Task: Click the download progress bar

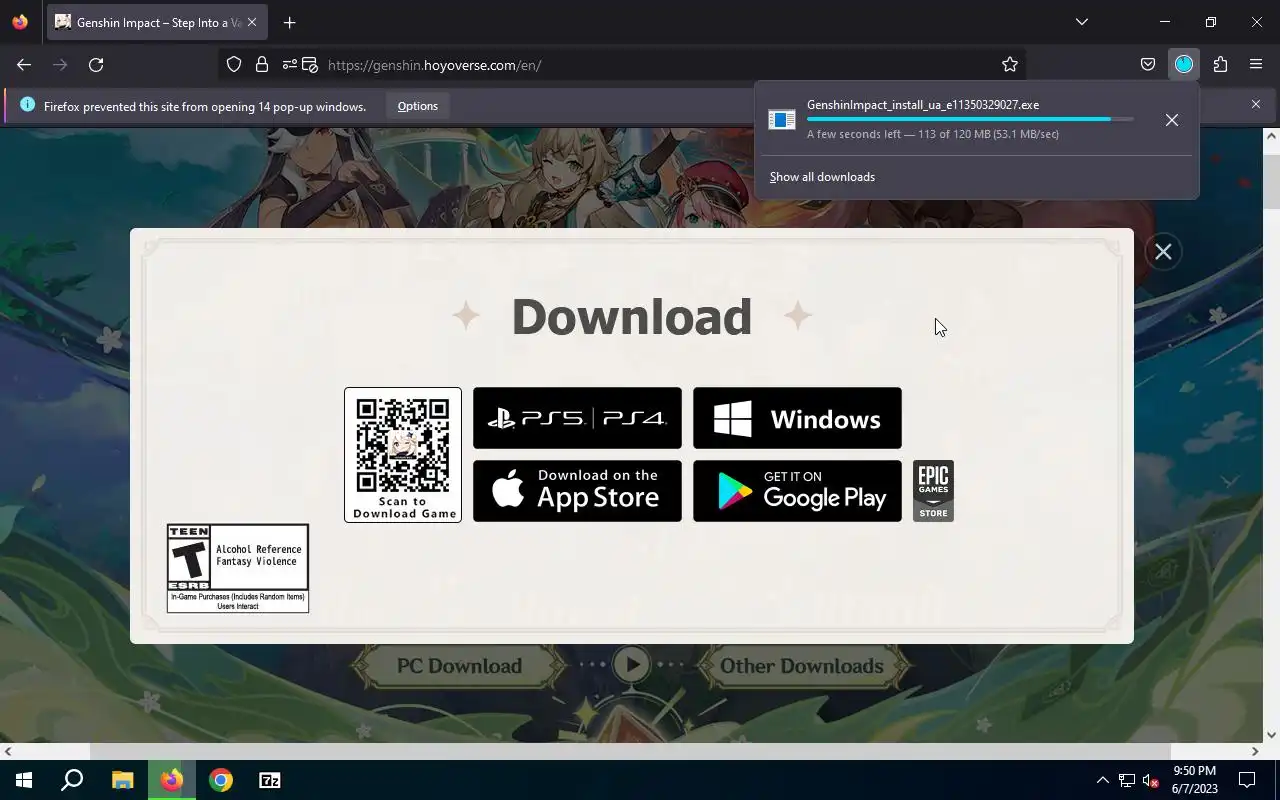Action: [970, 119]
